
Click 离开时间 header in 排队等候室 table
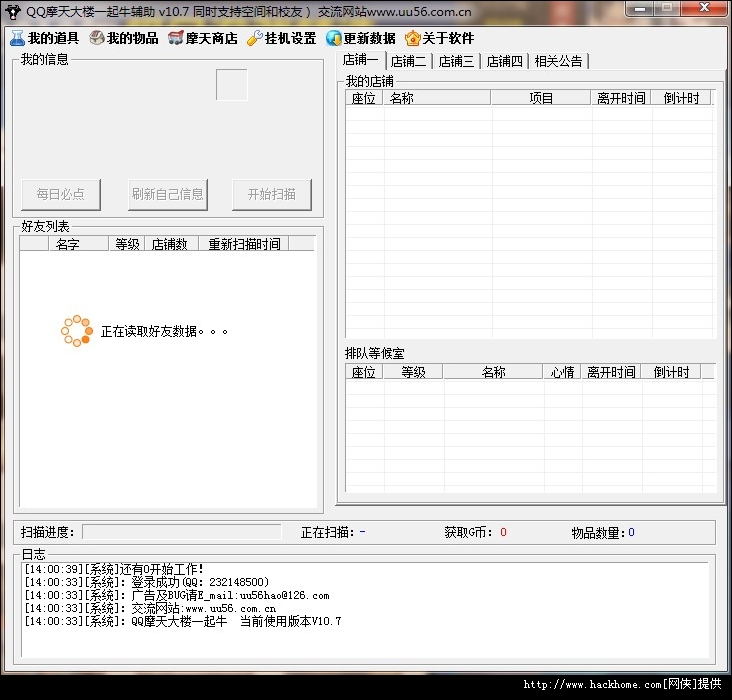611,372
